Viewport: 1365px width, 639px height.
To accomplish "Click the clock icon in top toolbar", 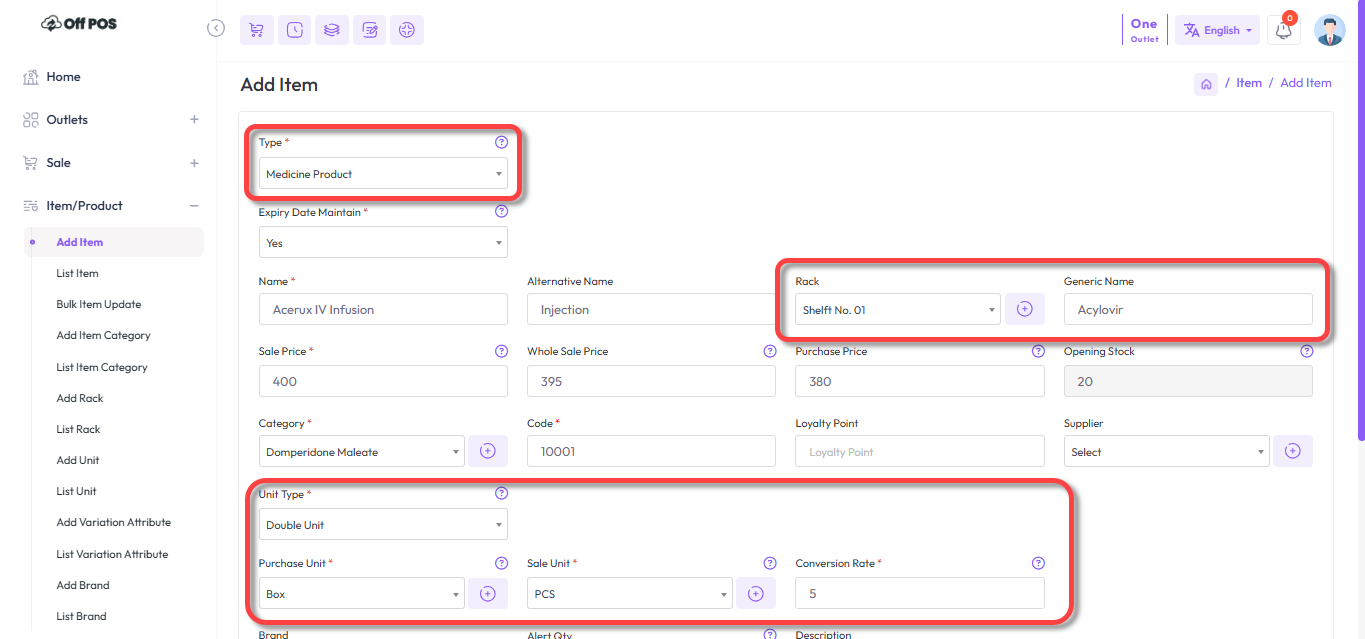I will point(294,30).
